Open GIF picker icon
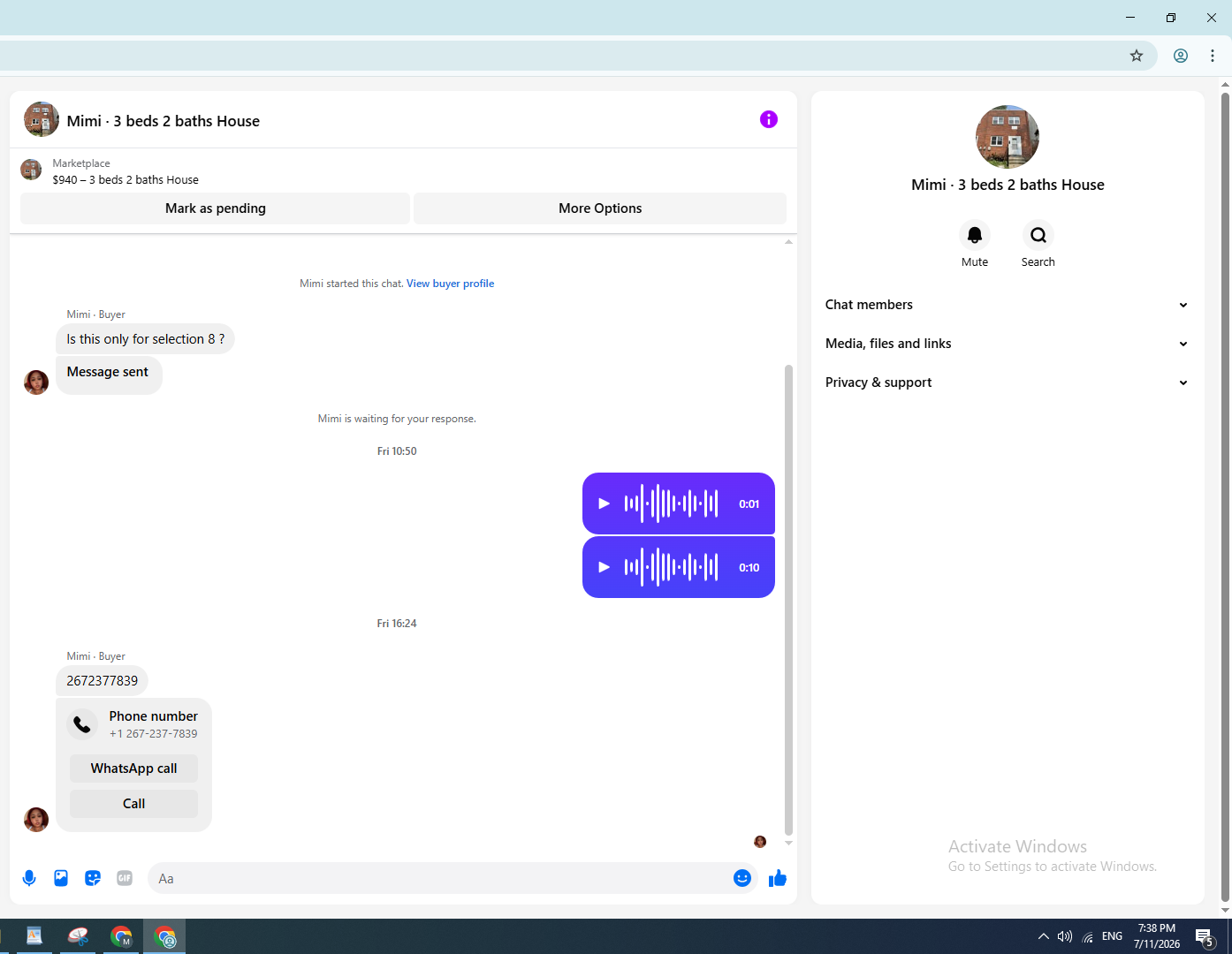The image size is (1232, 954). pos(125,878)
